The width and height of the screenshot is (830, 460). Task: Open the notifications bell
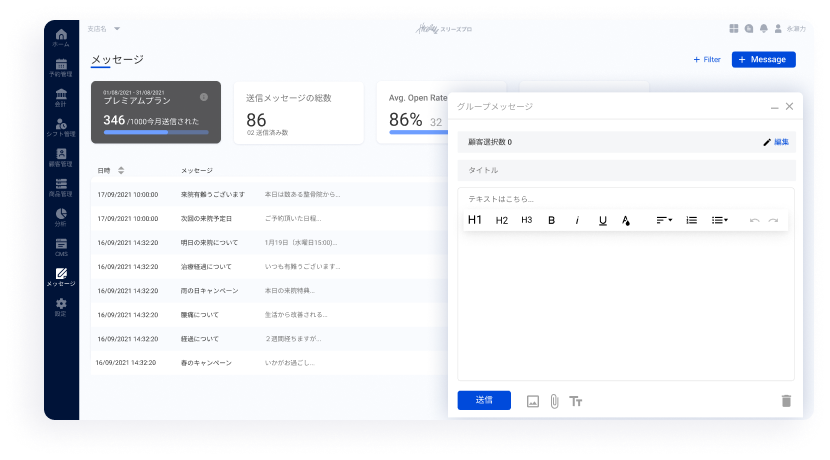(763, 29)
